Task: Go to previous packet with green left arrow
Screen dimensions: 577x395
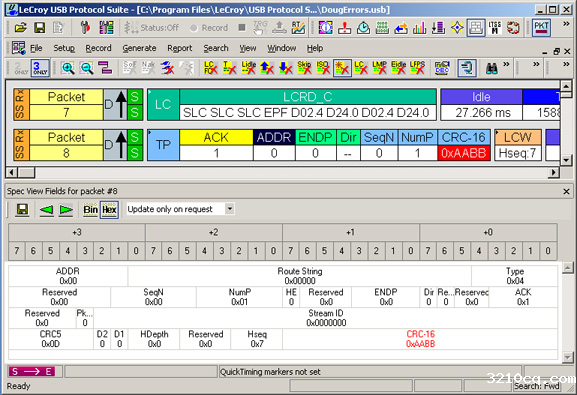Action: pyautogui.click(x=46, y=210)
